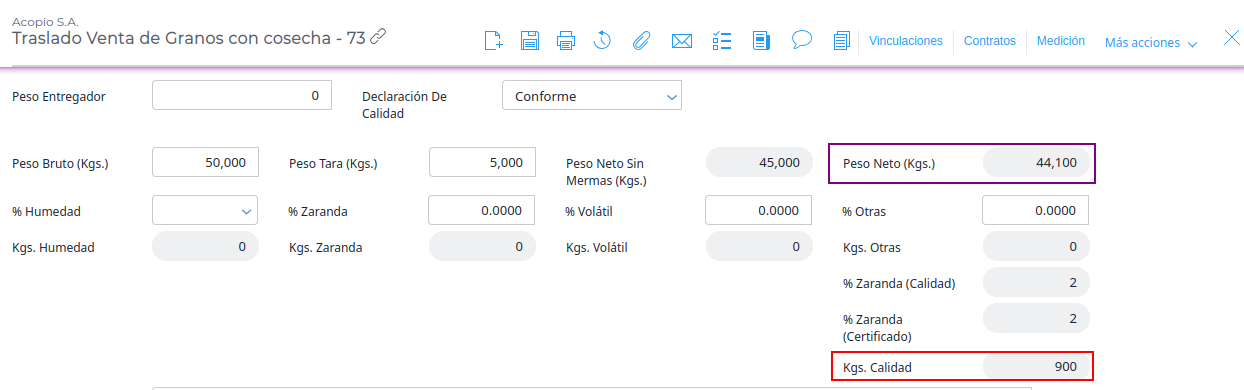This screenshot has width=1244, height=390.
Task: Send by email with the envelope icon
Action: tap(682, 41)
